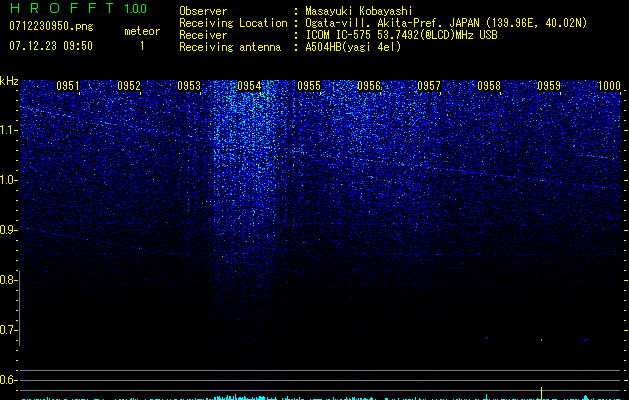Click the 0958 time marker
This screenshot has height=400, width=629.
[x=489, y=86]
